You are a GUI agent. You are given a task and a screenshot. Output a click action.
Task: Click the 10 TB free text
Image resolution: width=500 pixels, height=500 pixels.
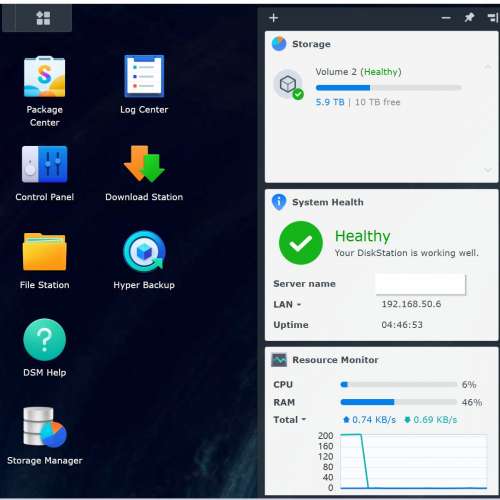[x=378, y=102]
